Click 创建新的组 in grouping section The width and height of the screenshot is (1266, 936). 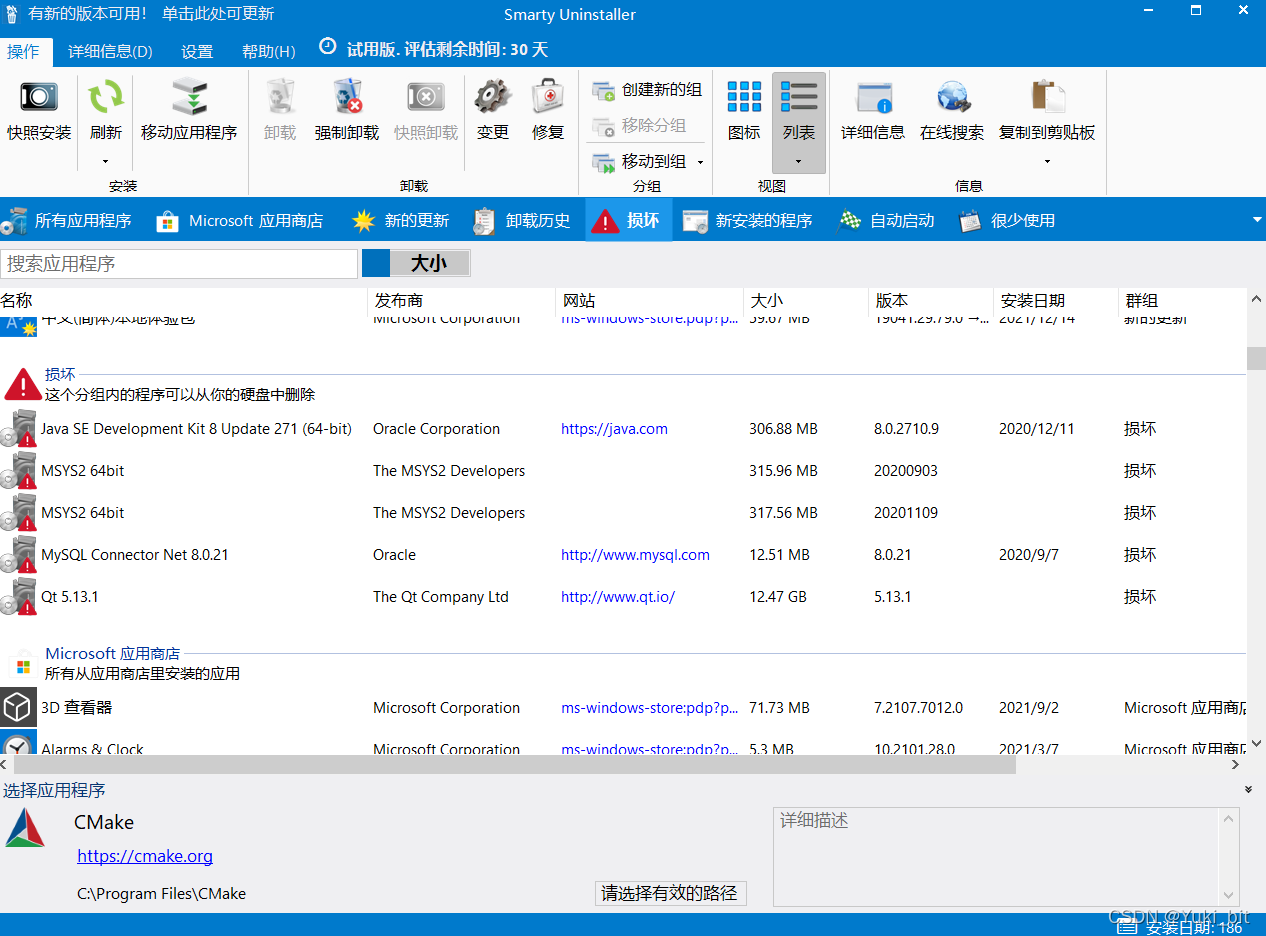[647, 90]
